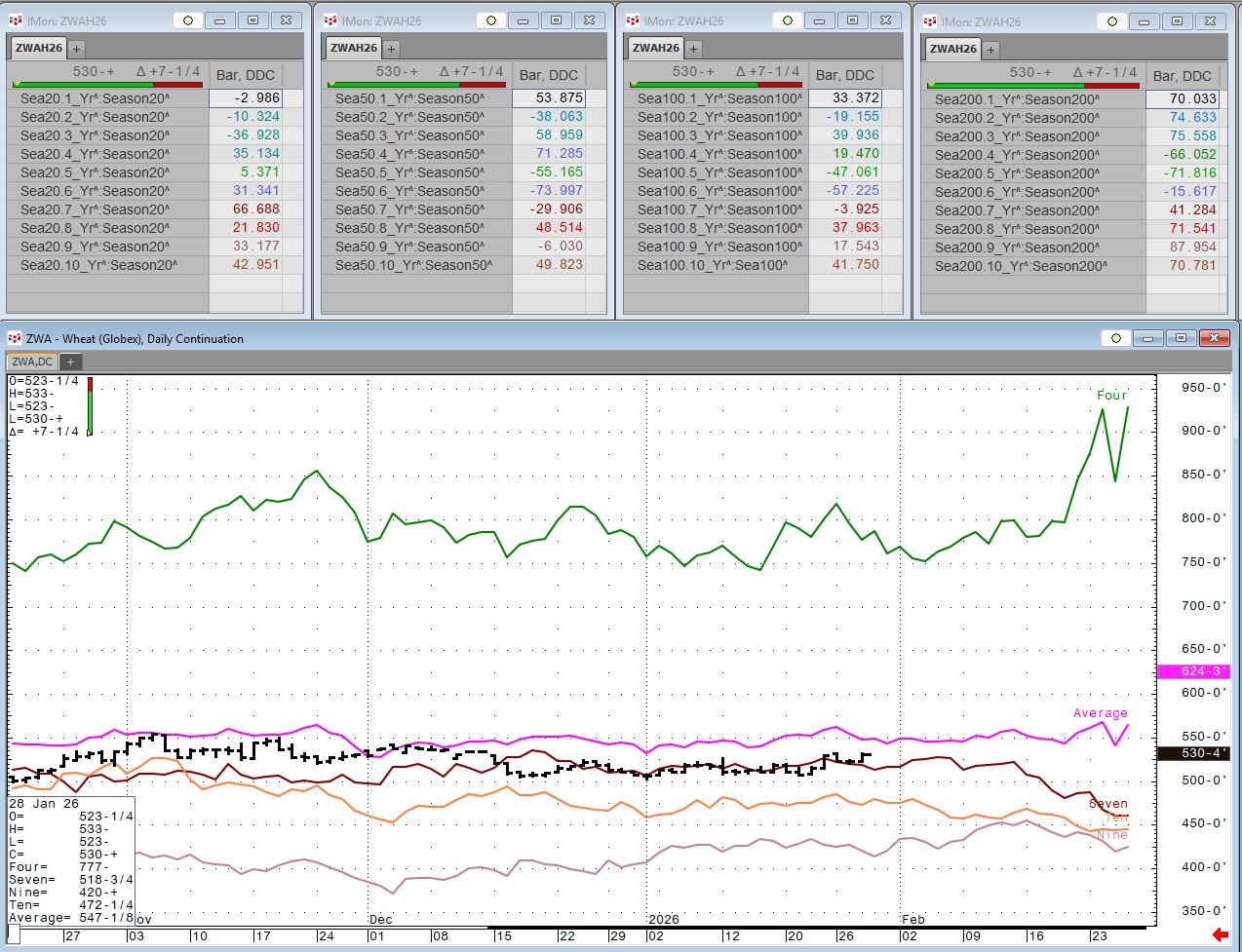Click the 70.033 value cell for Sea200.1
The width and height of the screenshot is (1242, 952).
coord(1182,98)
